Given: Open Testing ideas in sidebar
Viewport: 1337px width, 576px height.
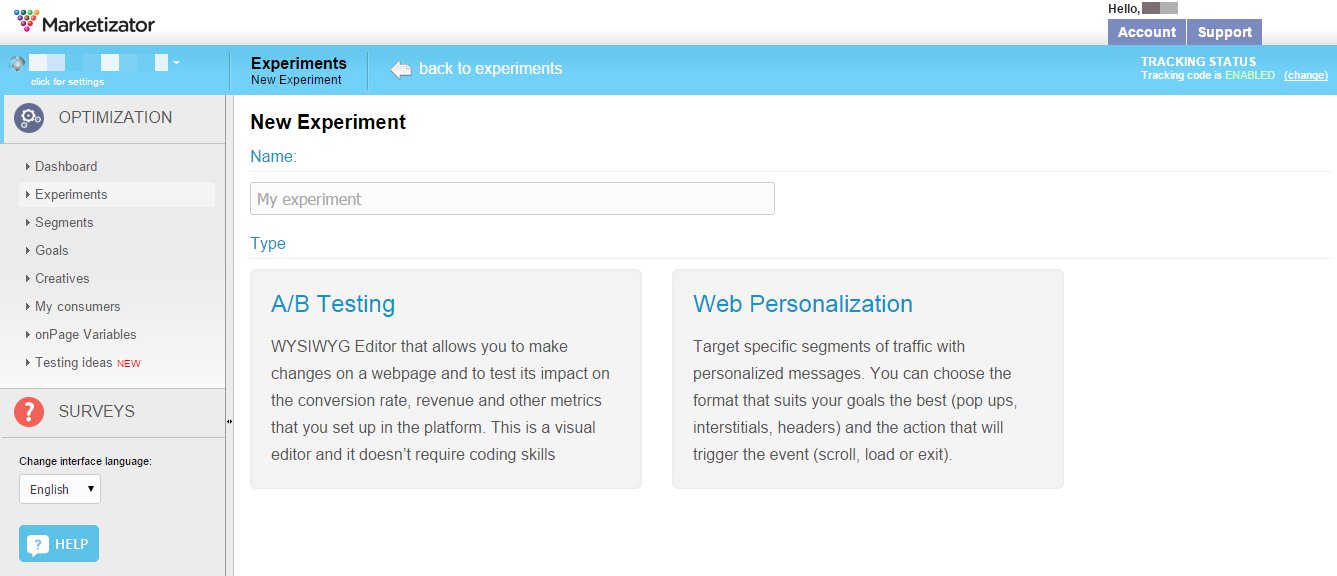Looking at the screenshot, I should tap(74, 362).
